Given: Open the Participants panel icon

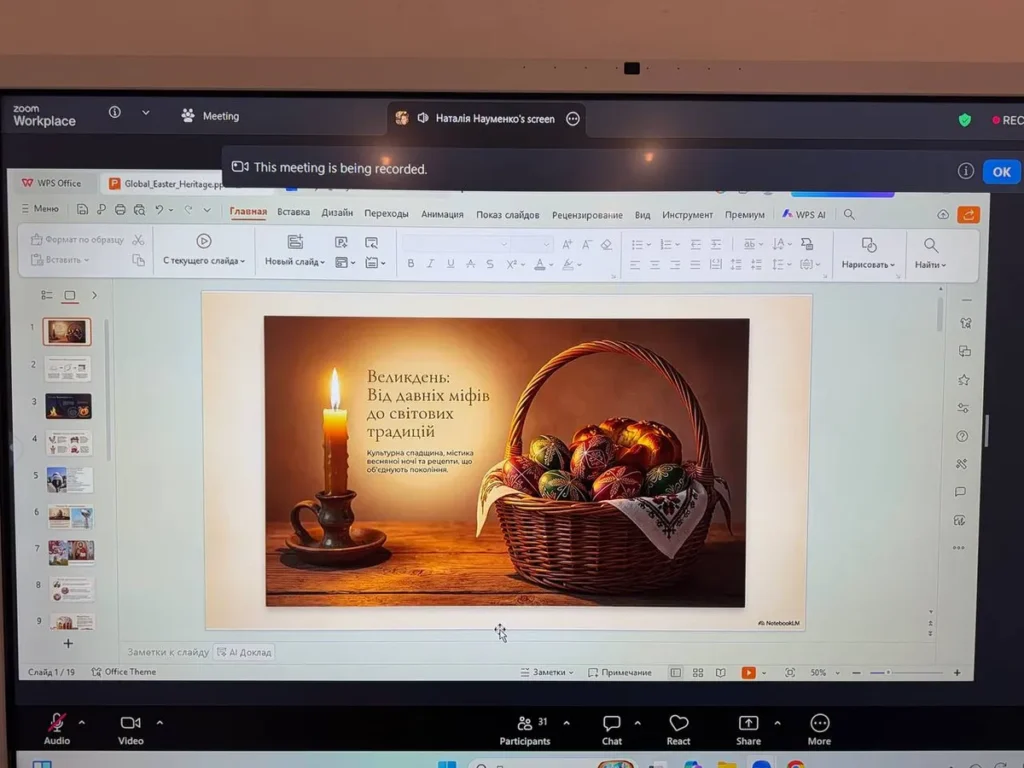Looking at the screenshot, I should point(525,724).
